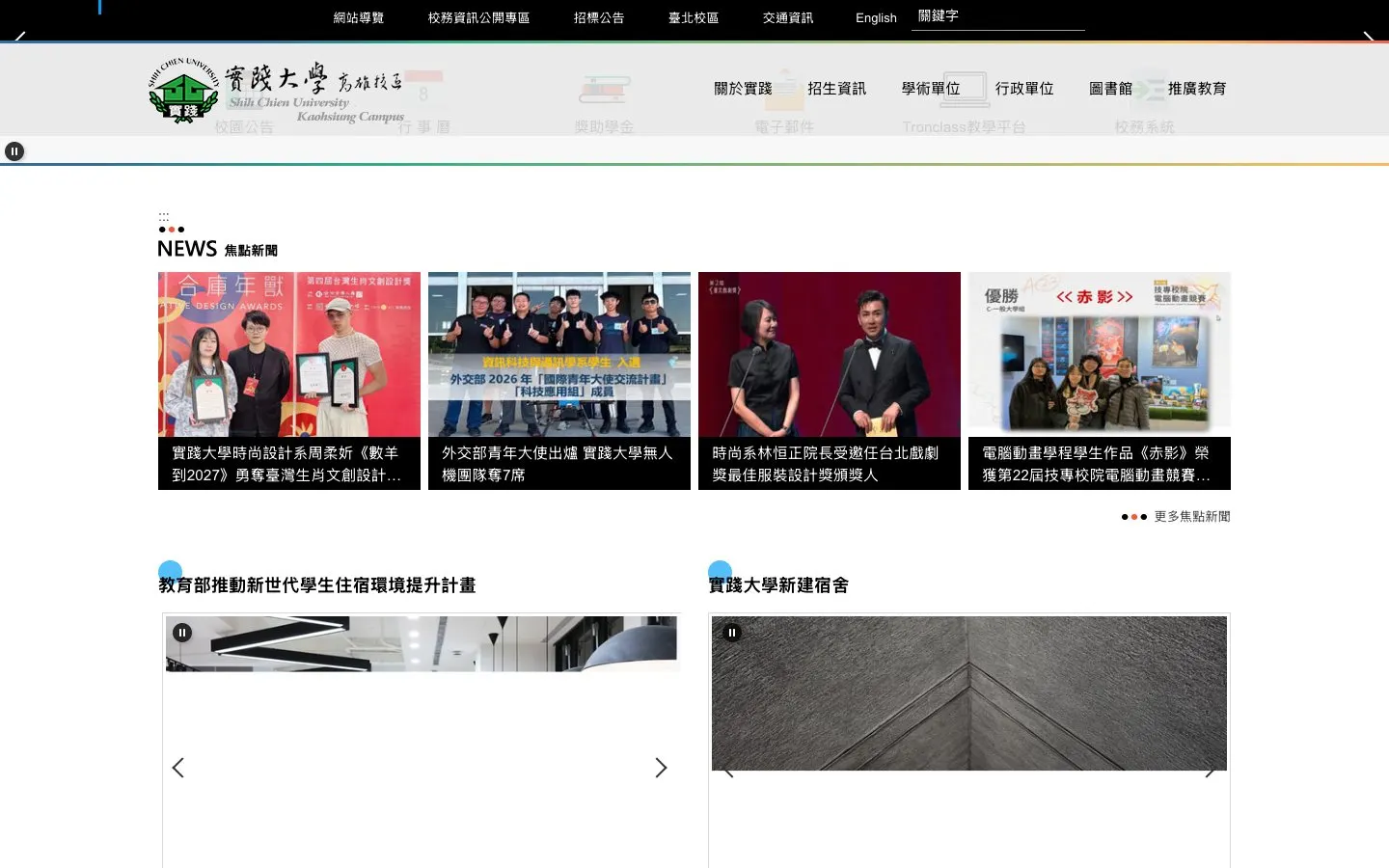1389x868 pixels.
Task: Open news image of 林恒正院長 award presenter
Action: pyautogui.click(x=830, y=354)
